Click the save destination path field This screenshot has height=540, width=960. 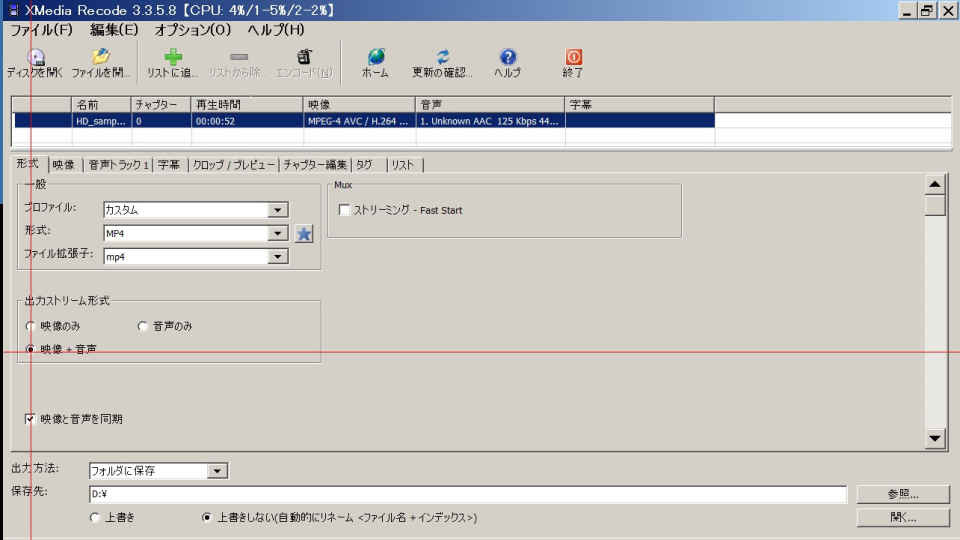pos(468,493)
